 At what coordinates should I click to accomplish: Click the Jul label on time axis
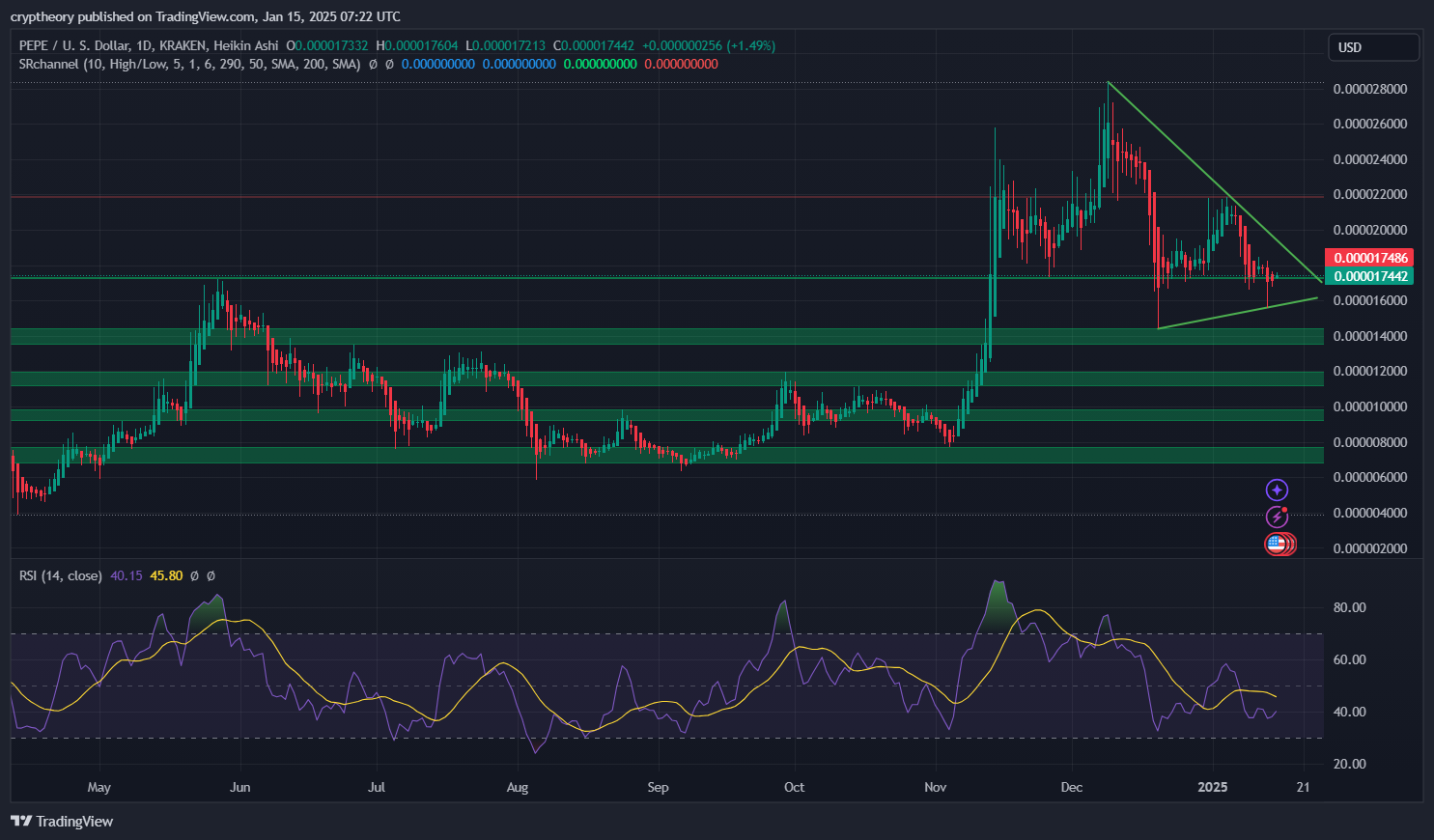click(x=377, y=787)
